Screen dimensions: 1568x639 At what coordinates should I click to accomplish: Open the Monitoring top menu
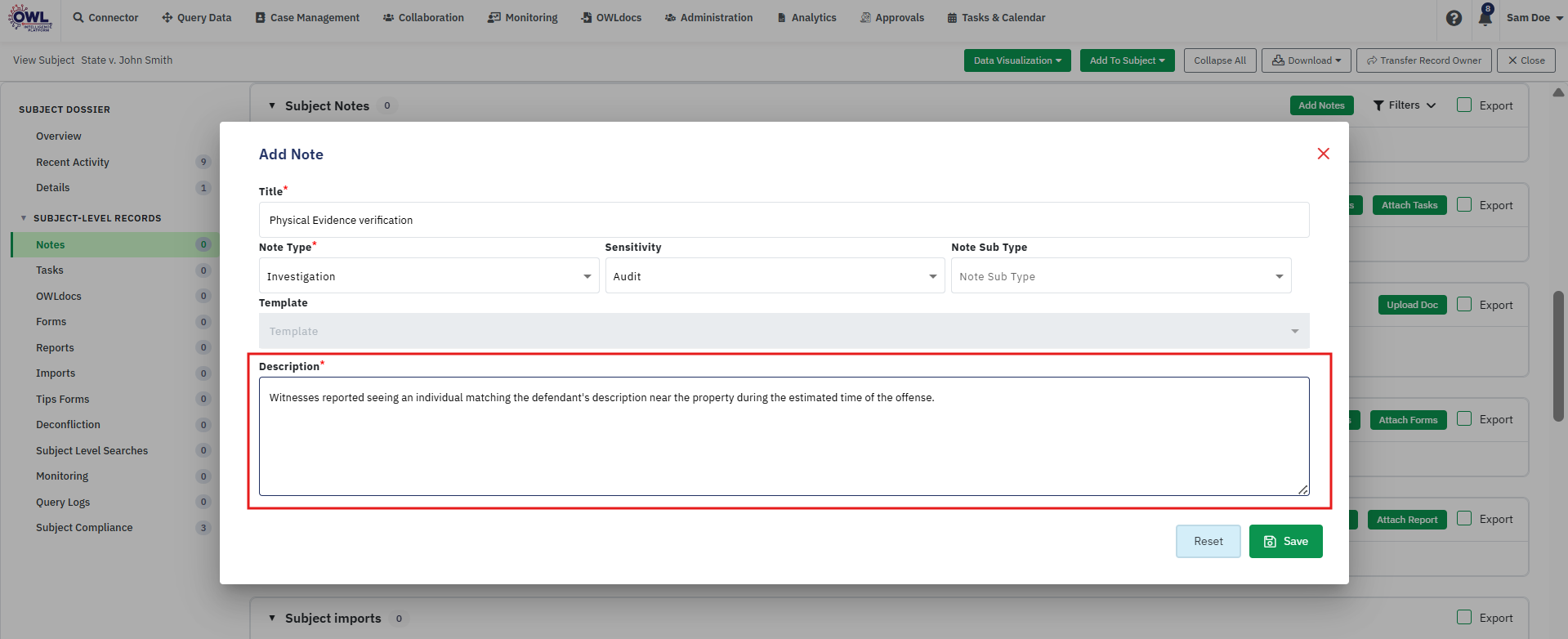523,17
